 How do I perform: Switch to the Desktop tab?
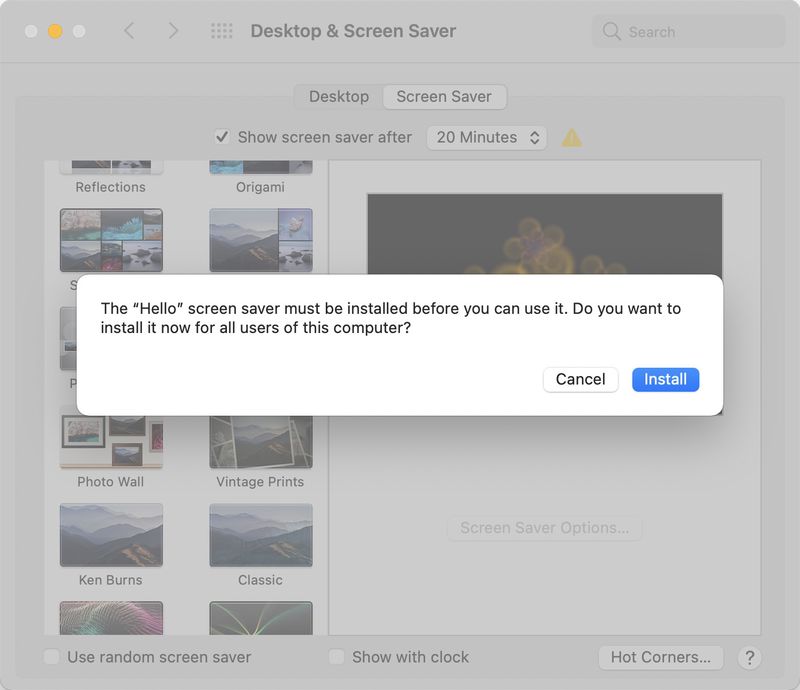338,96
